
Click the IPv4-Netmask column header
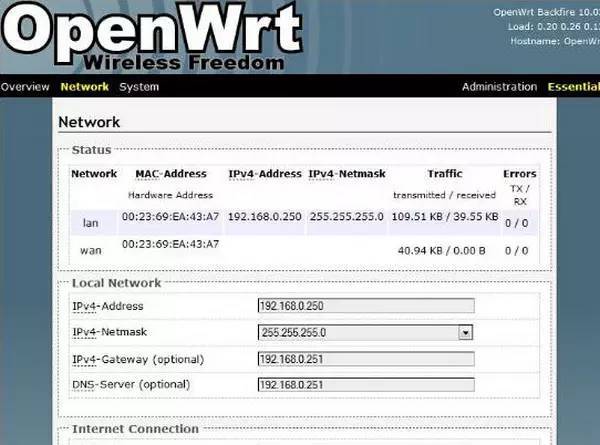pos(347,174)
